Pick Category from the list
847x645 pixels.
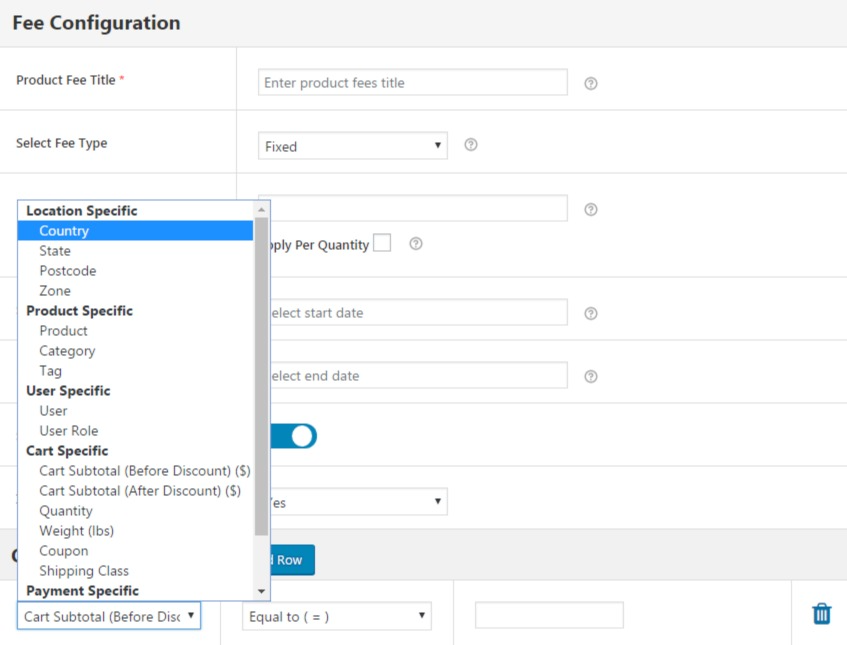135,351
